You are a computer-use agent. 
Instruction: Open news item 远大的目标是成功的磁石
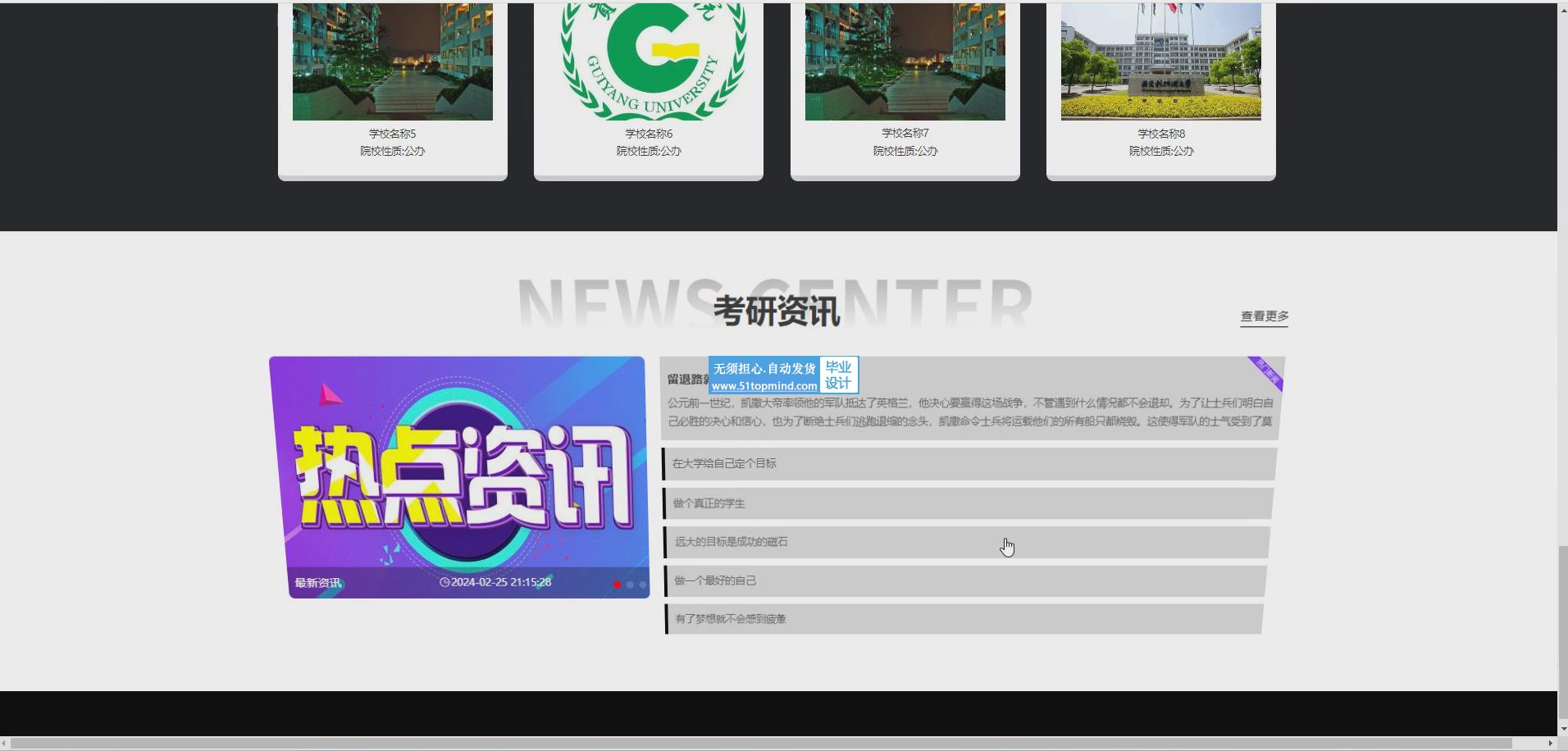point(967,542)
